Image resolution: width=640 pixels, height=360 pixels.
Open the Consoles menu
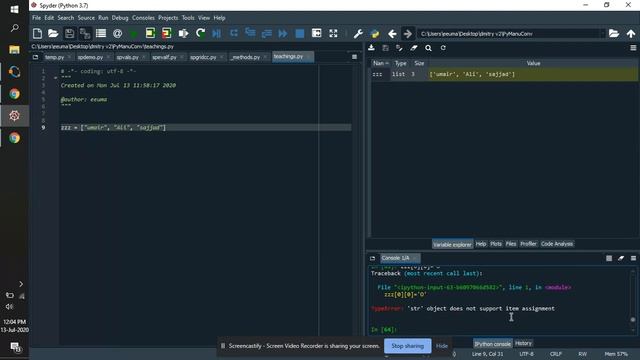143,18
